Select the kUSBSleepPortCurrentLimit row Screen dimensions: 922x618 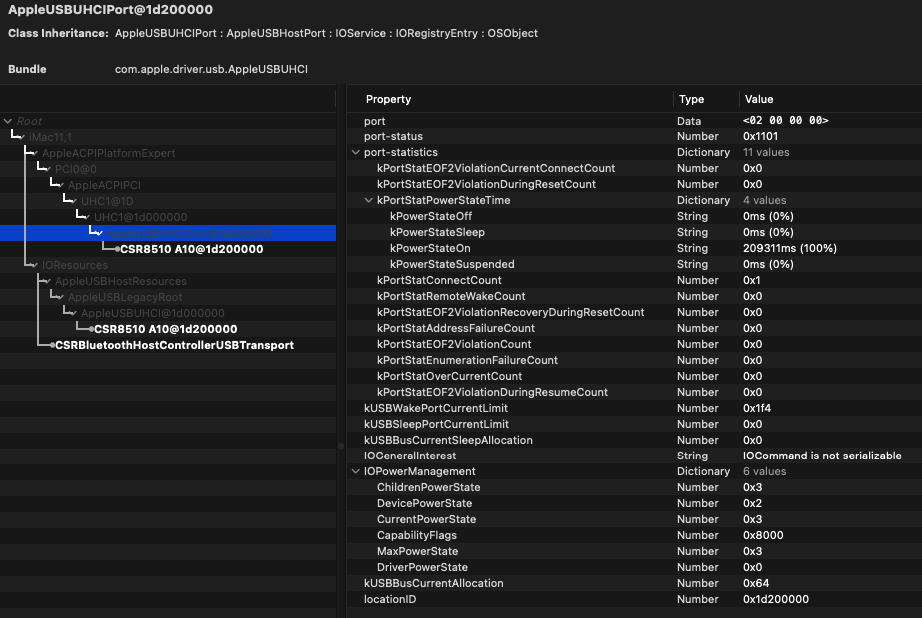pos(634,424)
